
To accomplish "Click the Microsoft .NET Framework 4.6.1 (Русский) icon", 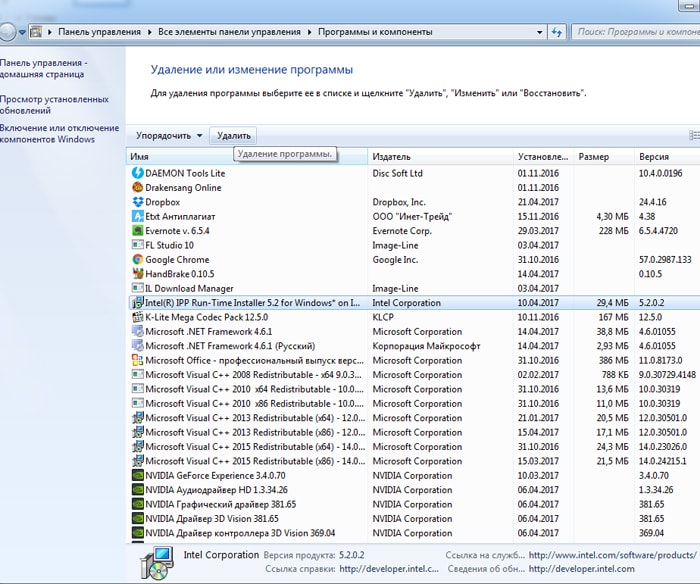I will click(x=138, y=346).
